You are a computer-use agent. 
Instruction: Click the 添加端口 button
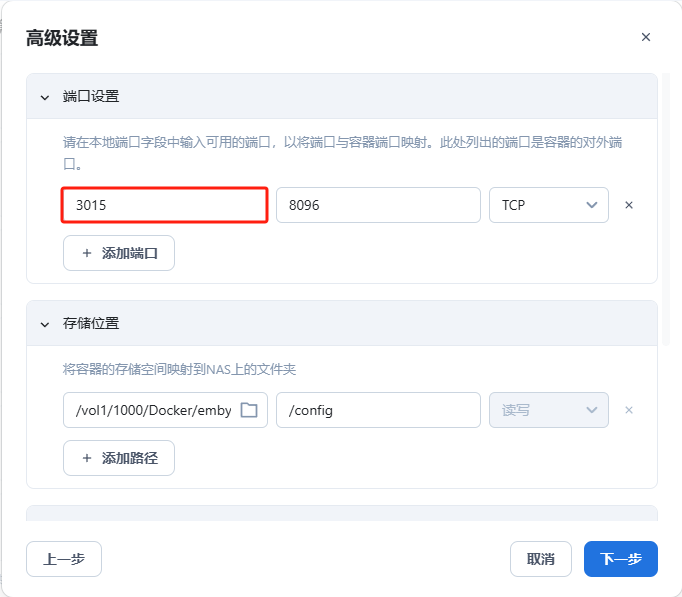[x=119, y=253]
